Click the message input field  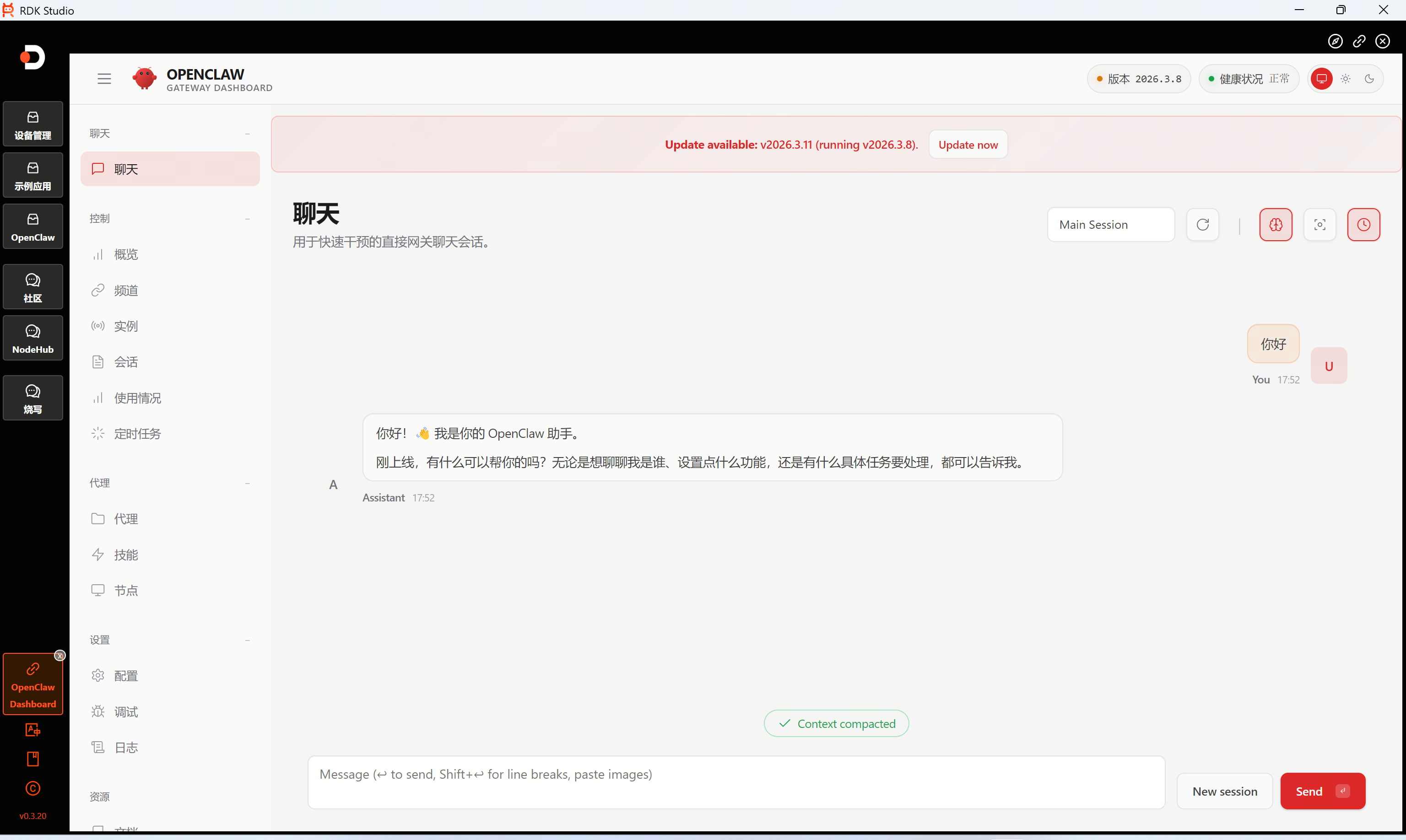click(736, 783)
